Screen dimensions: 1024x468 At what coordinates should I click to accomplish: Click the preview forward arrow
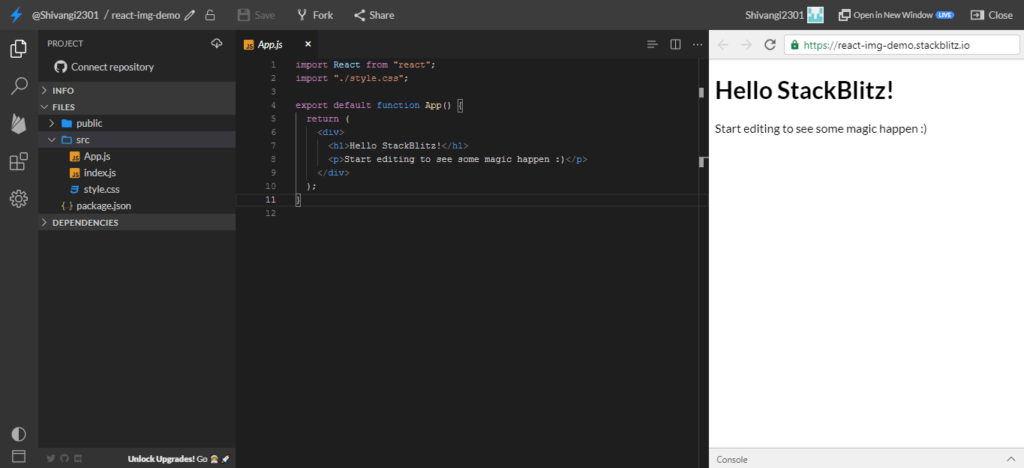point(746,44)
